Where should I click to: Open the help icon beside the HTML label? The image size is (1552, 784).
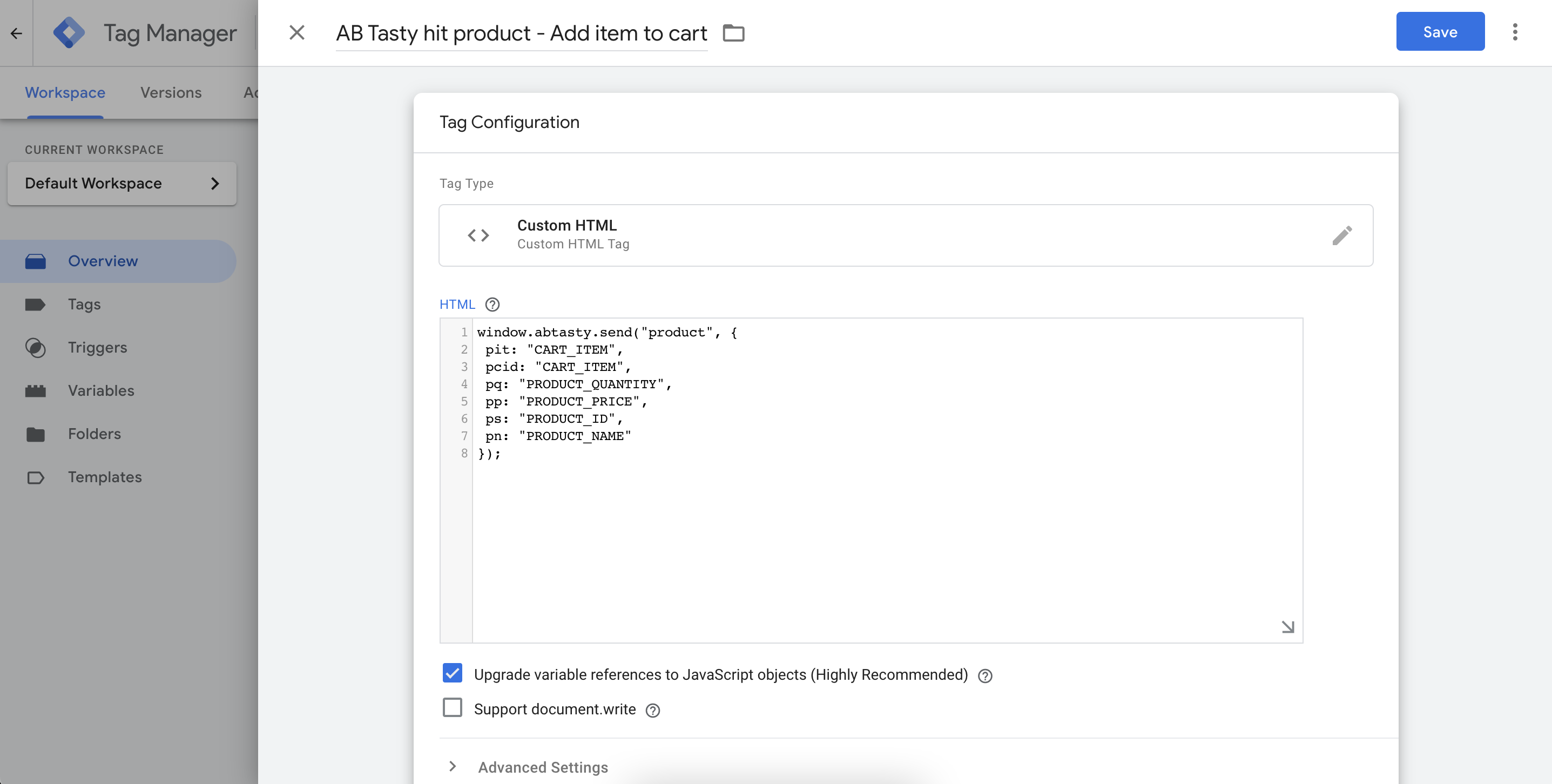tap(492, 305)
